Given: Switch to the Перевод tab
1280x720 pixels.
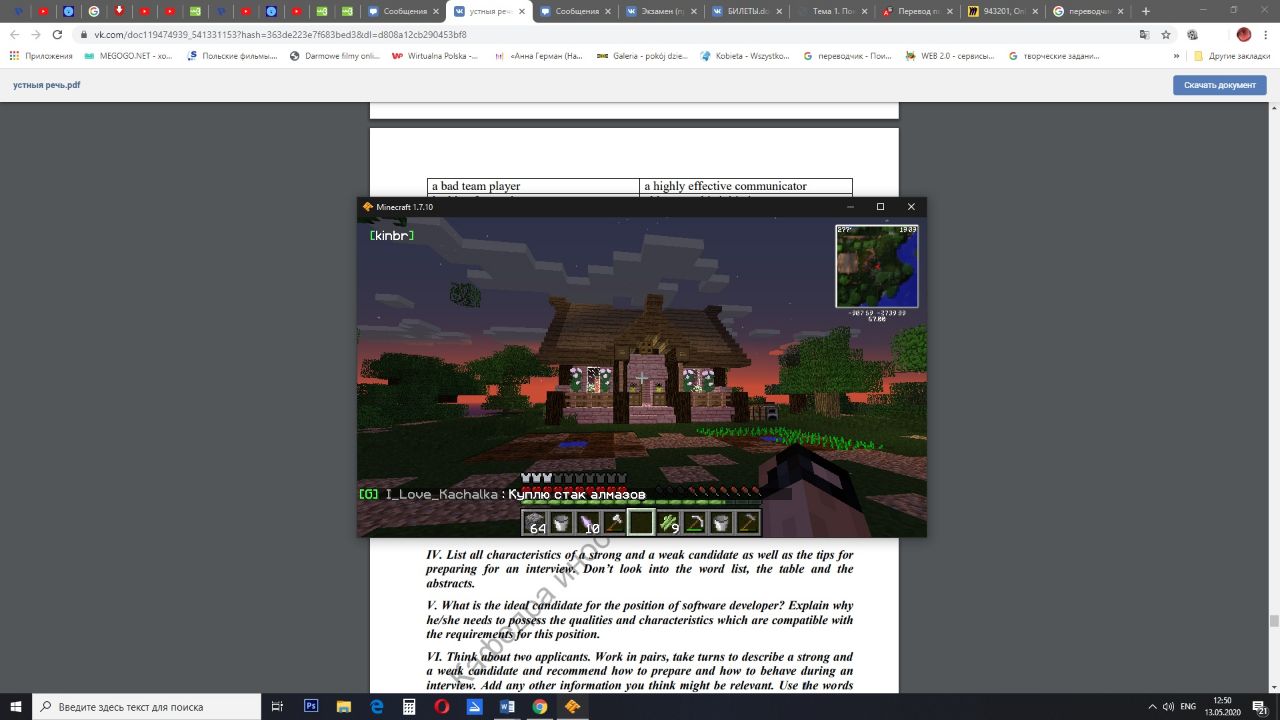Looking at the screenshot, I should (915, 11).
